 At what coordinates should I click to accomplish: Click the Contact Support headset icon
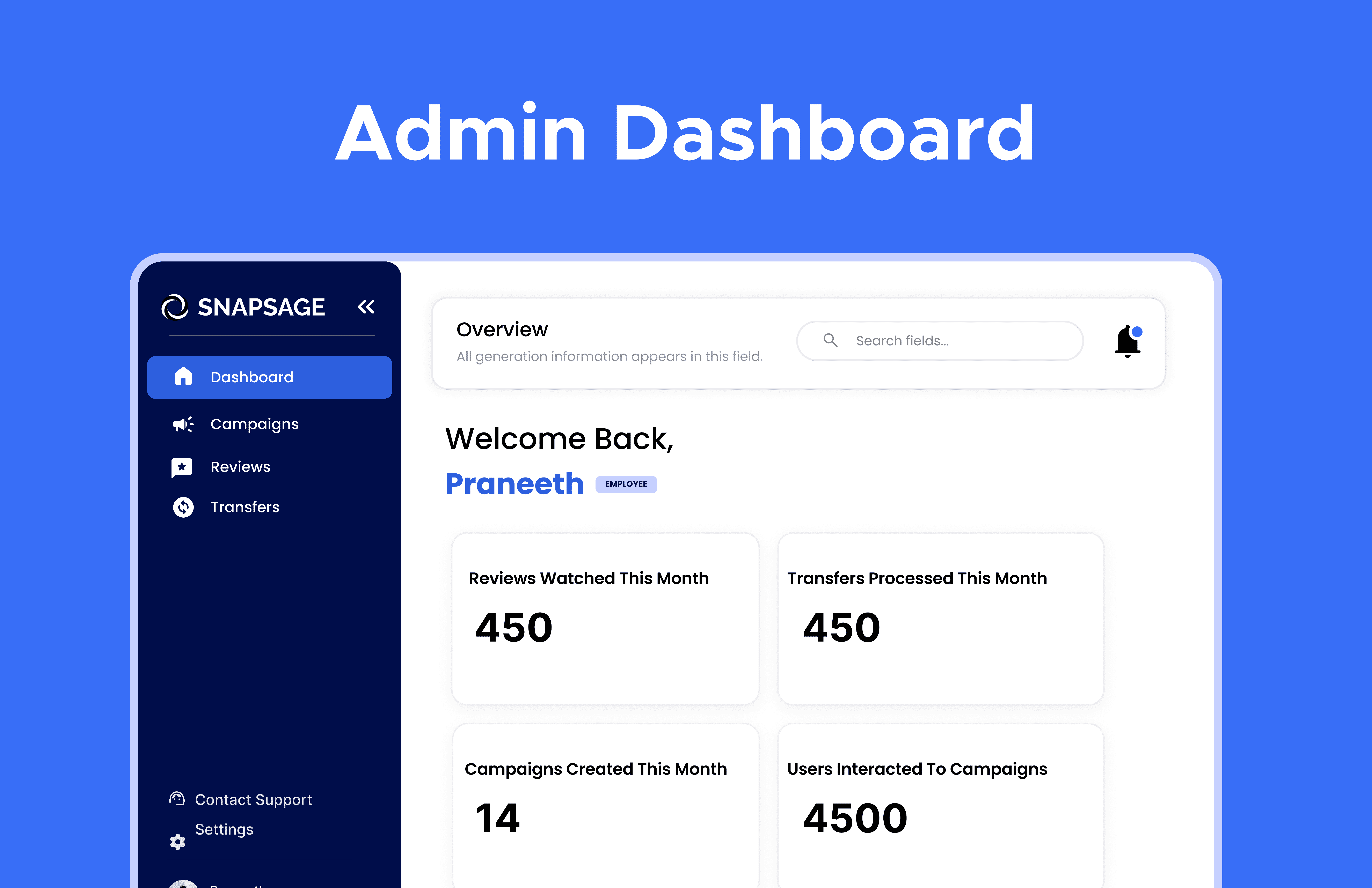click(x=177, y=799)
